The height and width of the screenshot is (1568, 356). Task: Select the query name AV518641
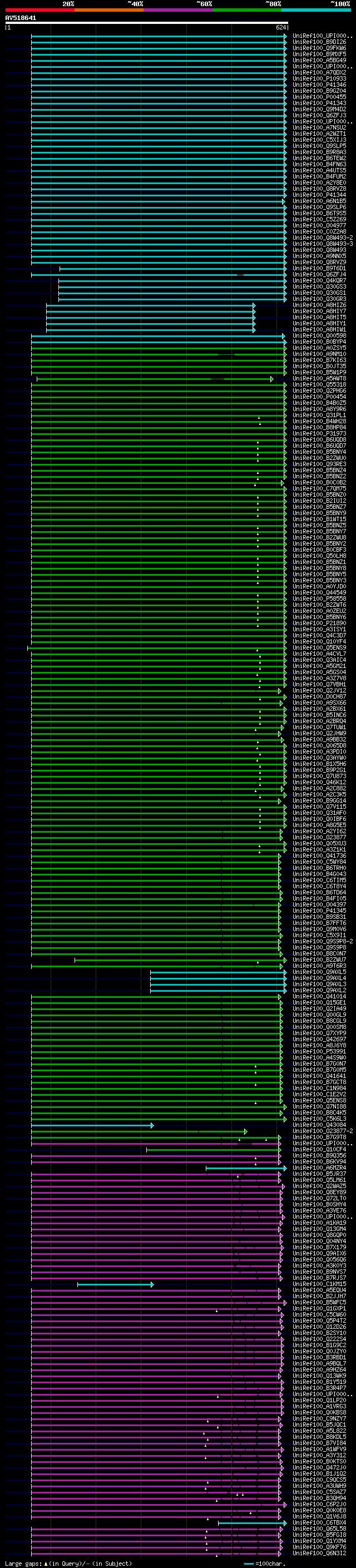tap(21, 18)
